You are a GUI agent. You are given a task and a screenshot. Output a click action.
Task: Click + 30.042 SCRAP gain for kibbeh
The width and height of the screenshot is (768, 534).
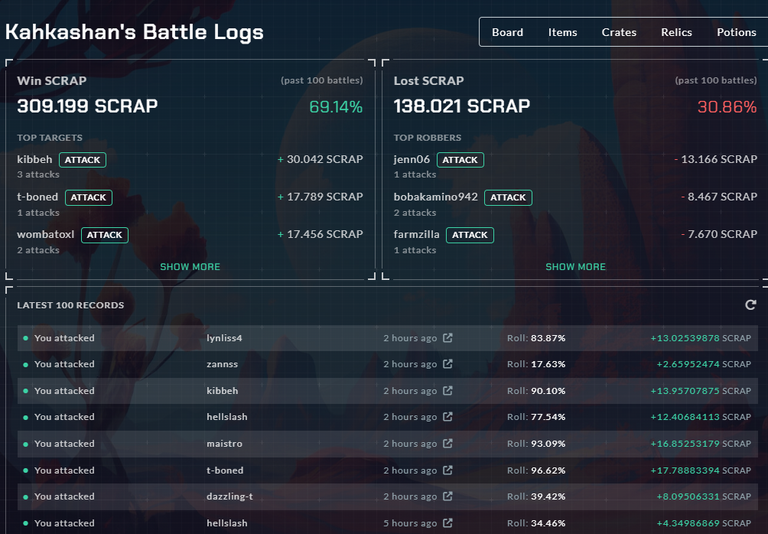pos(320,159)
